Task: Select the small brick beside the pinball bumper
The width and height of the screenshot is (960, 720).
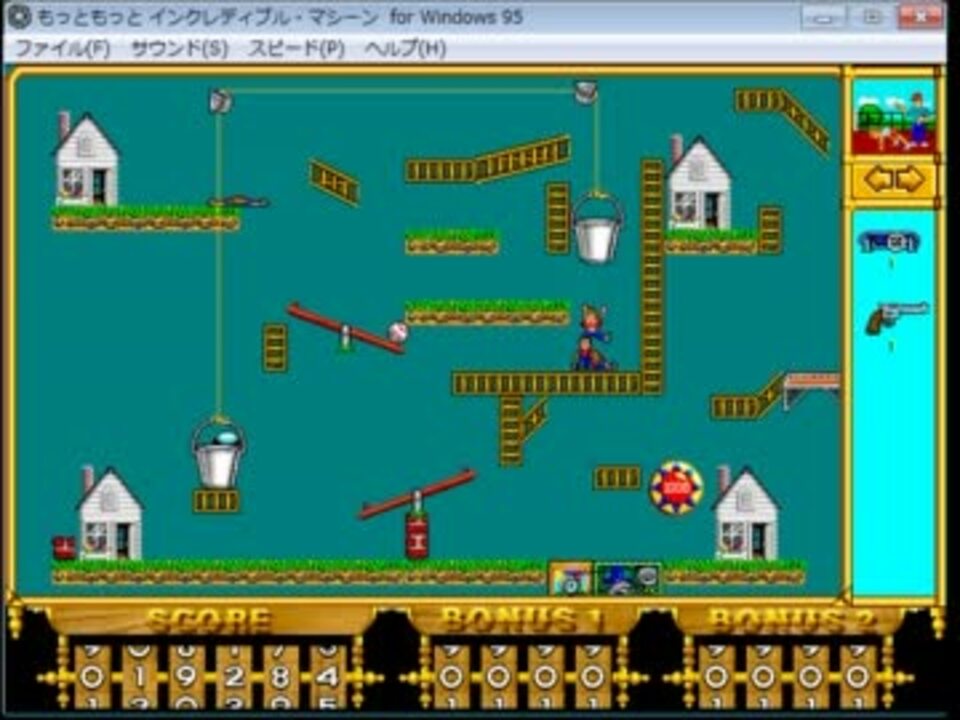Action: 617,478
